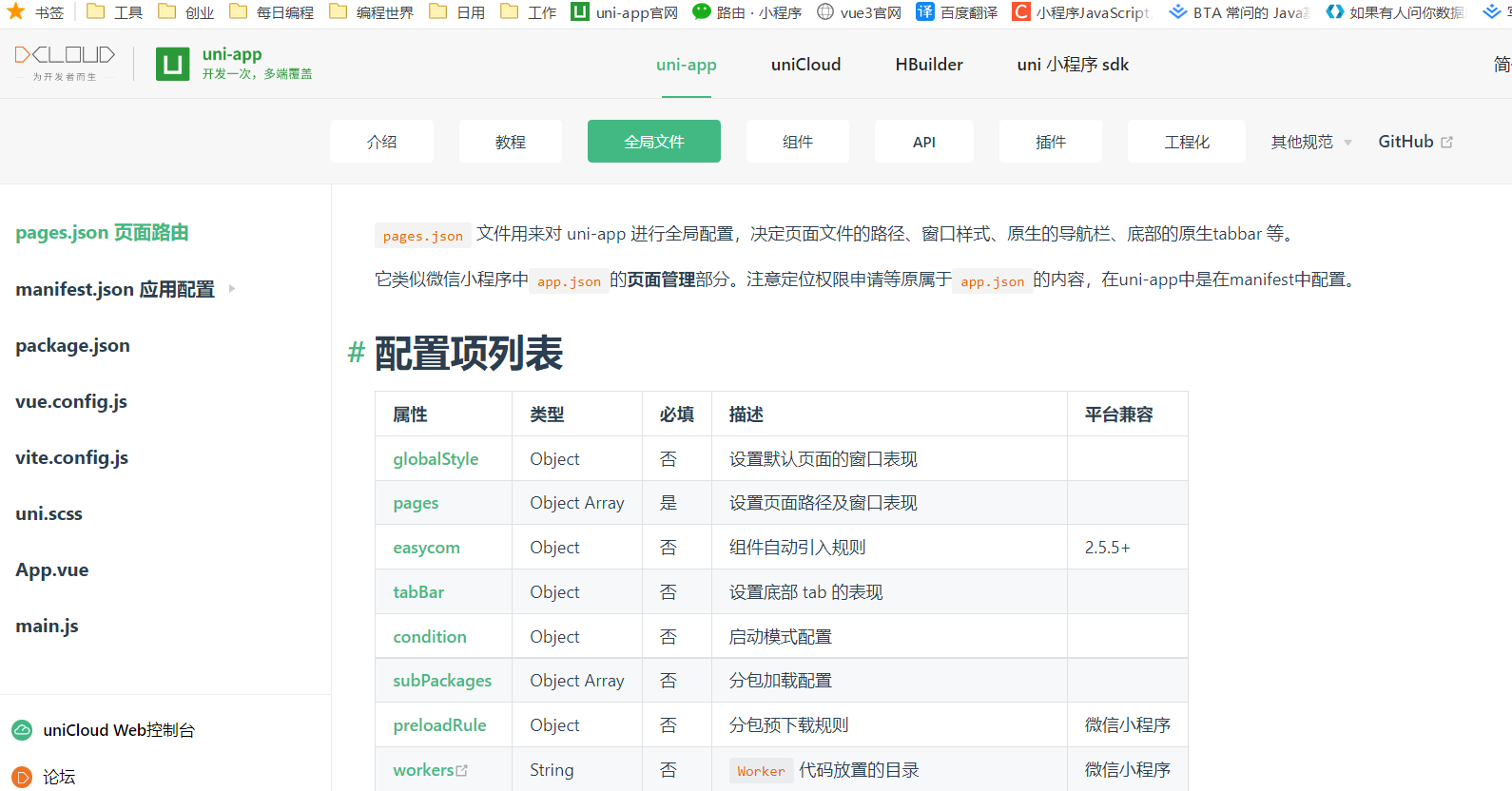Image resolution: width=1512 pixels, height=791 pixels.
Task: Click the # anchor before 配置项列表
Action: coord(356,353)
